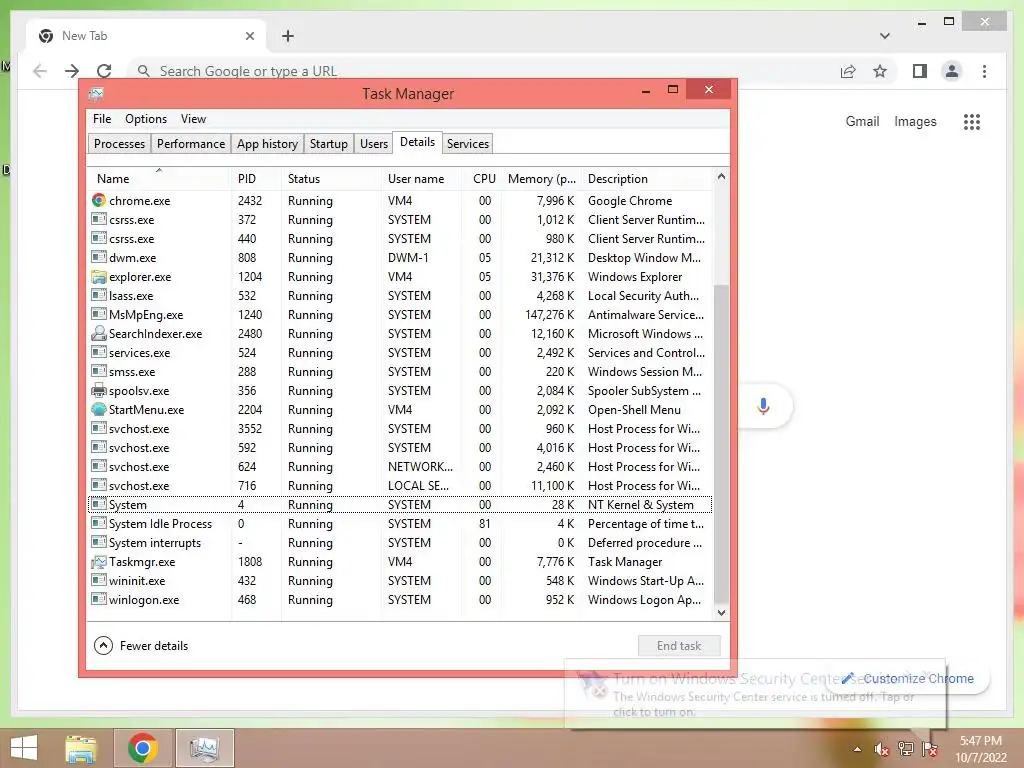Screen dimensions: 1024x768
Task: Click the muted volume tray icon
Action: [x=882, y=749]
